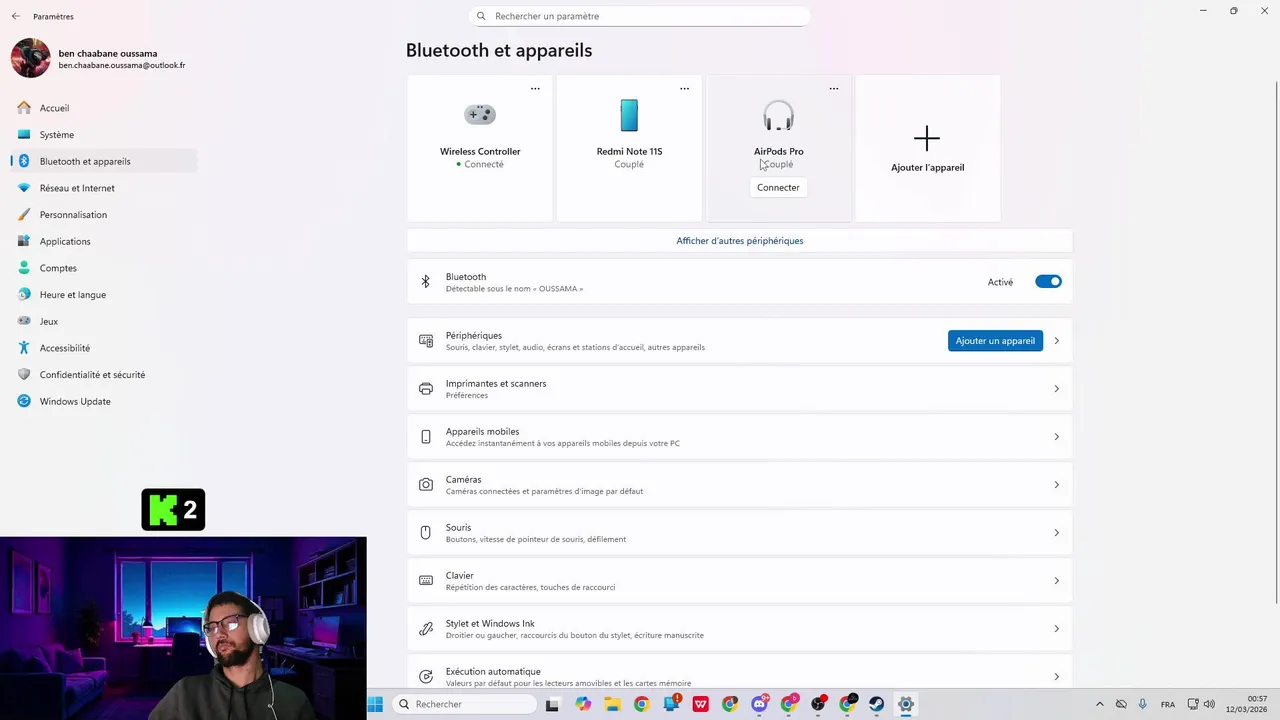This screenshot has width=1280, height=720.
Task: Open Exécution automatique row
Action: [739, 671]
